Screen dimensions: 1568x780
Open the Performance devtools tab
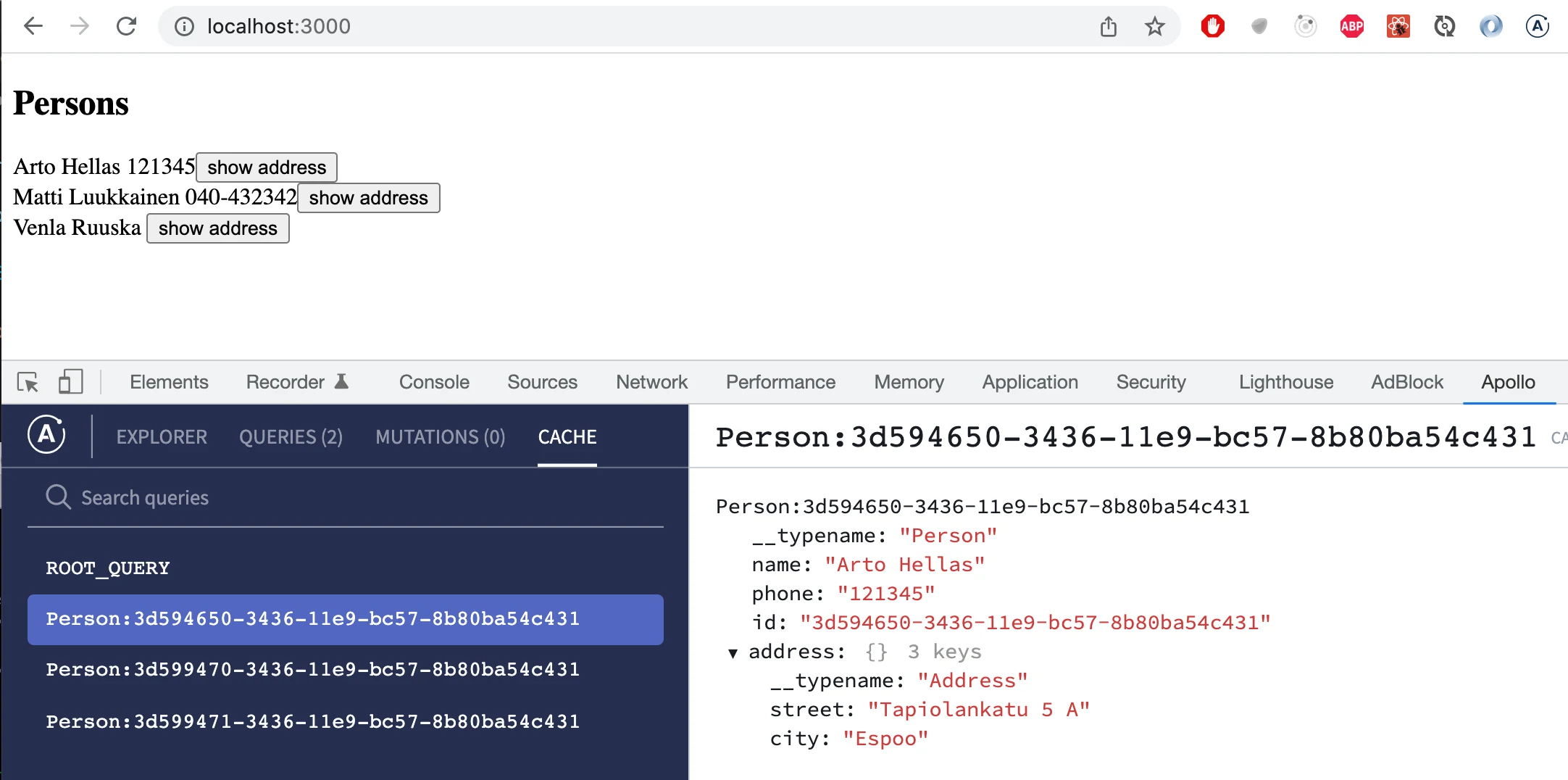point(780,382)
